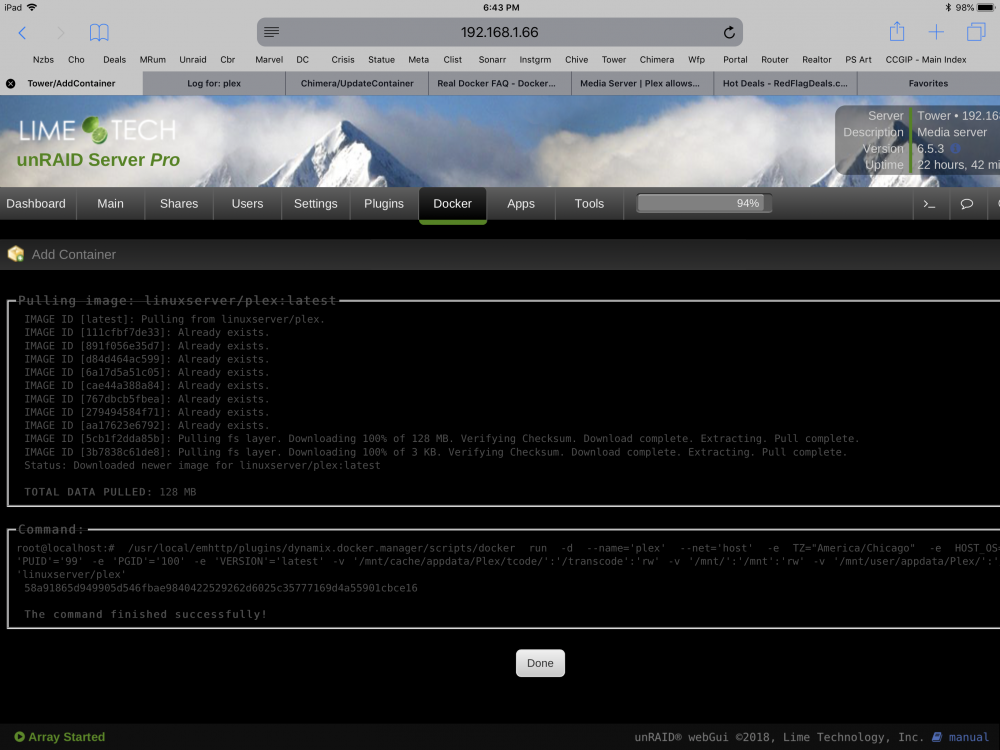The height and width of the screenshot is (750, 1000).
Task: Open the Cbr bookmark
Action: [228, 59]
